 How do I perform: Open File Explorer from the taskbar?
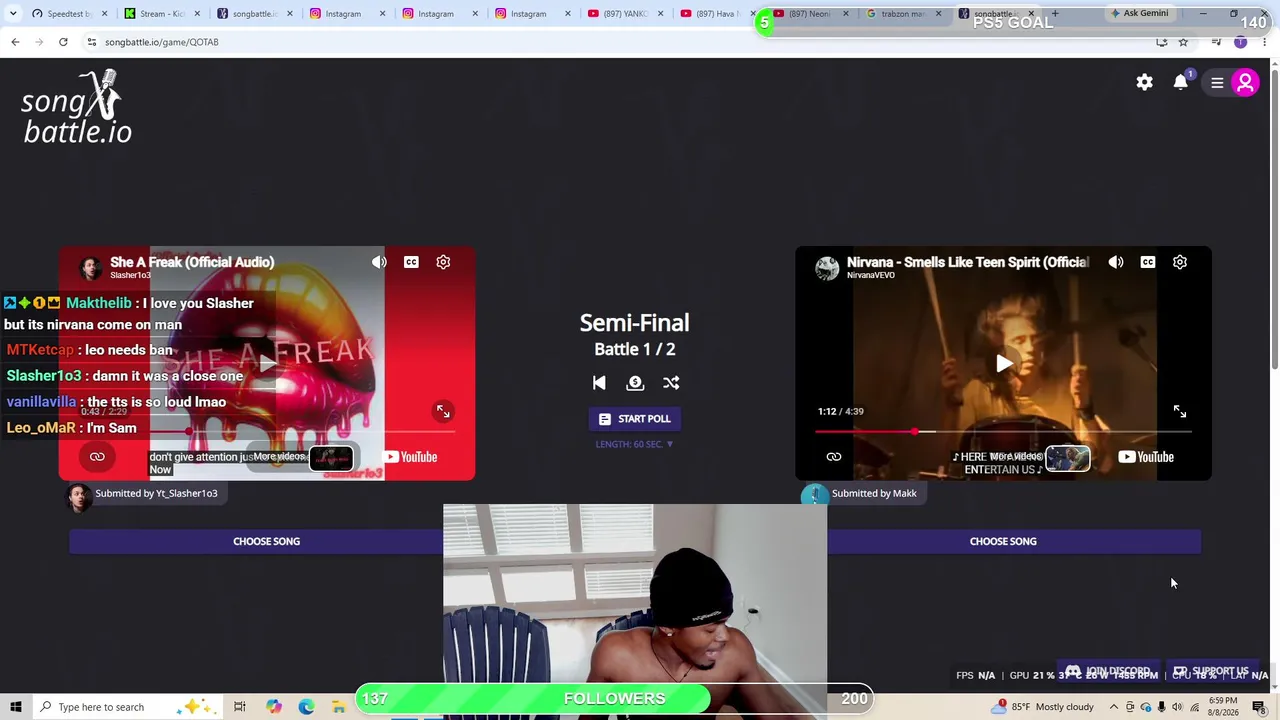pos(339,707)
